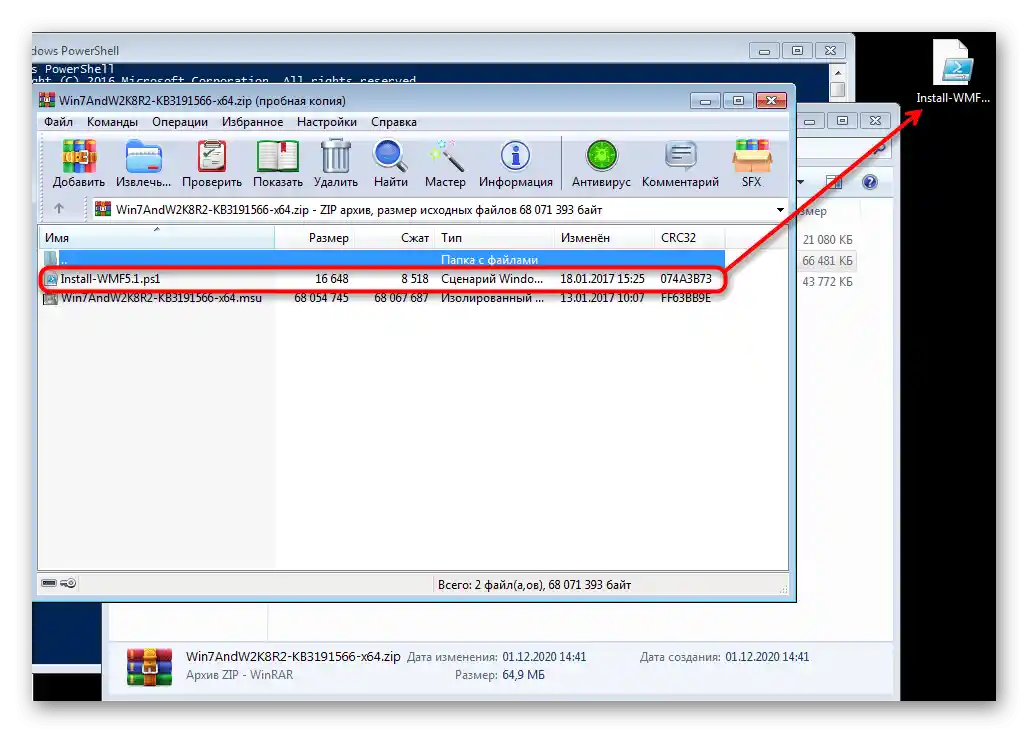Viewport: 1028px width, 733px height.
Task: Click the WinRAR archive icon in Explorer details pane
Action: pyautogui.click(x=149, y=667)
